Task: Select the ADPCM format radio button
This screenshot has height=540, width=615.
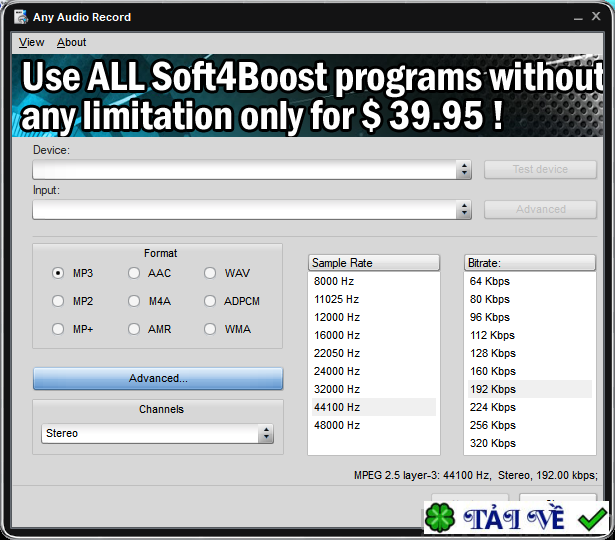Action: click(210, 301)
